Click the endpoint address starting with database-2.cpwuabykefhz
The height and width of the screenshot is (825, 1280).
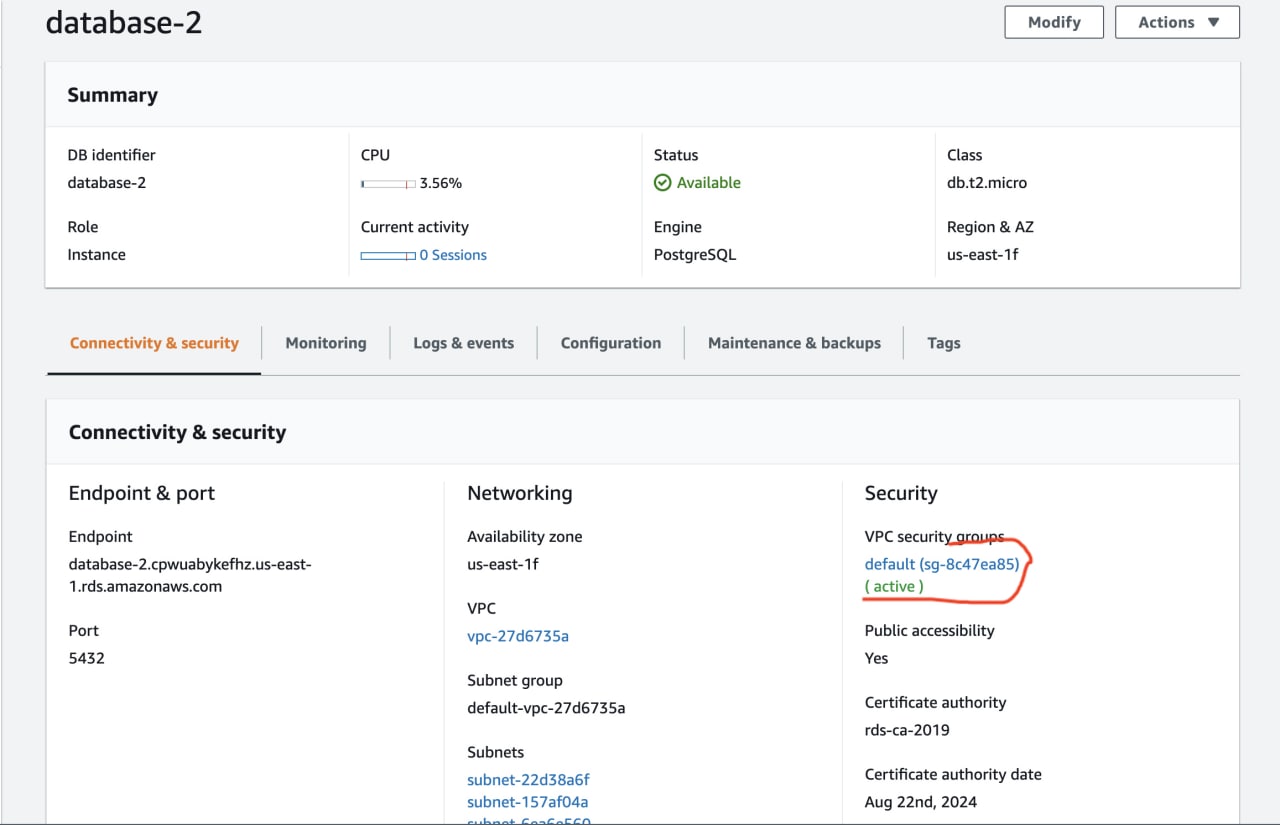coord(190,575)
